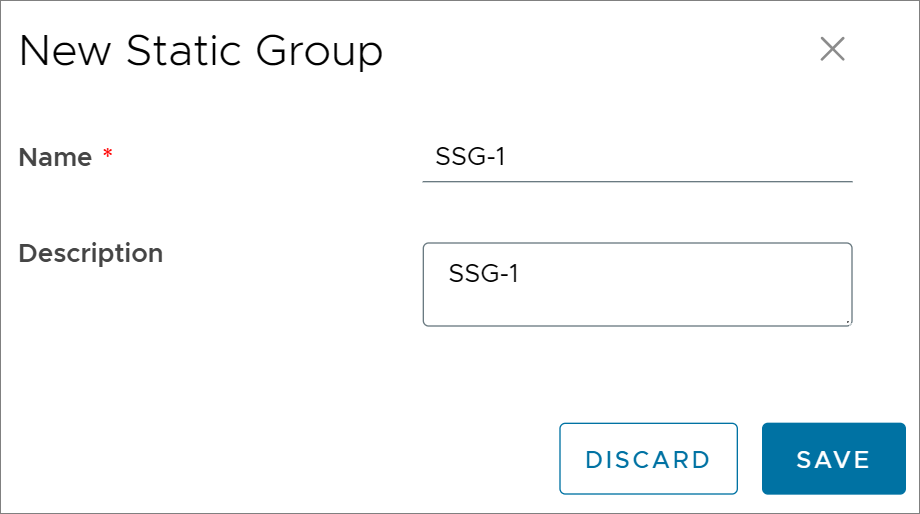Select the Description field label
The image size is (920, 514).
pyautogui.click(x=91, y=254)
